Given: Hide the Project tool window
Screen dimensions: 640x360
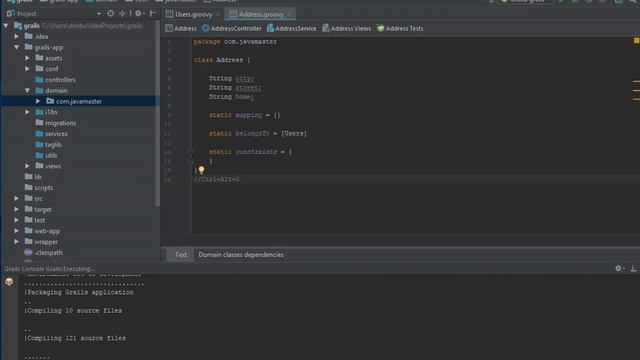Looking at the screenshot, I should click(153, 13).
